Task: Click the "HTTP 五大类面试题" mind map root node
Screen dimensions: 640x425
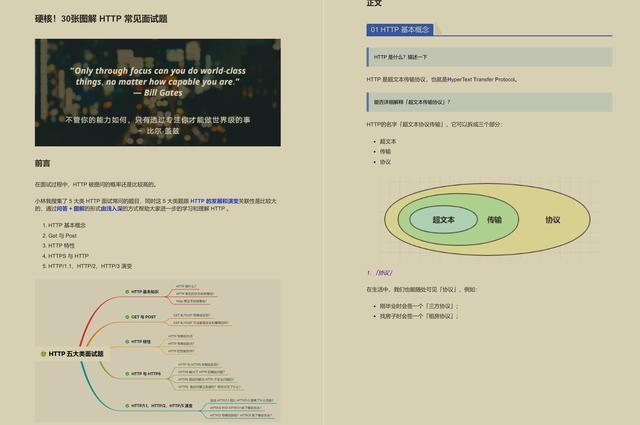Action: (x=73, y=354)
